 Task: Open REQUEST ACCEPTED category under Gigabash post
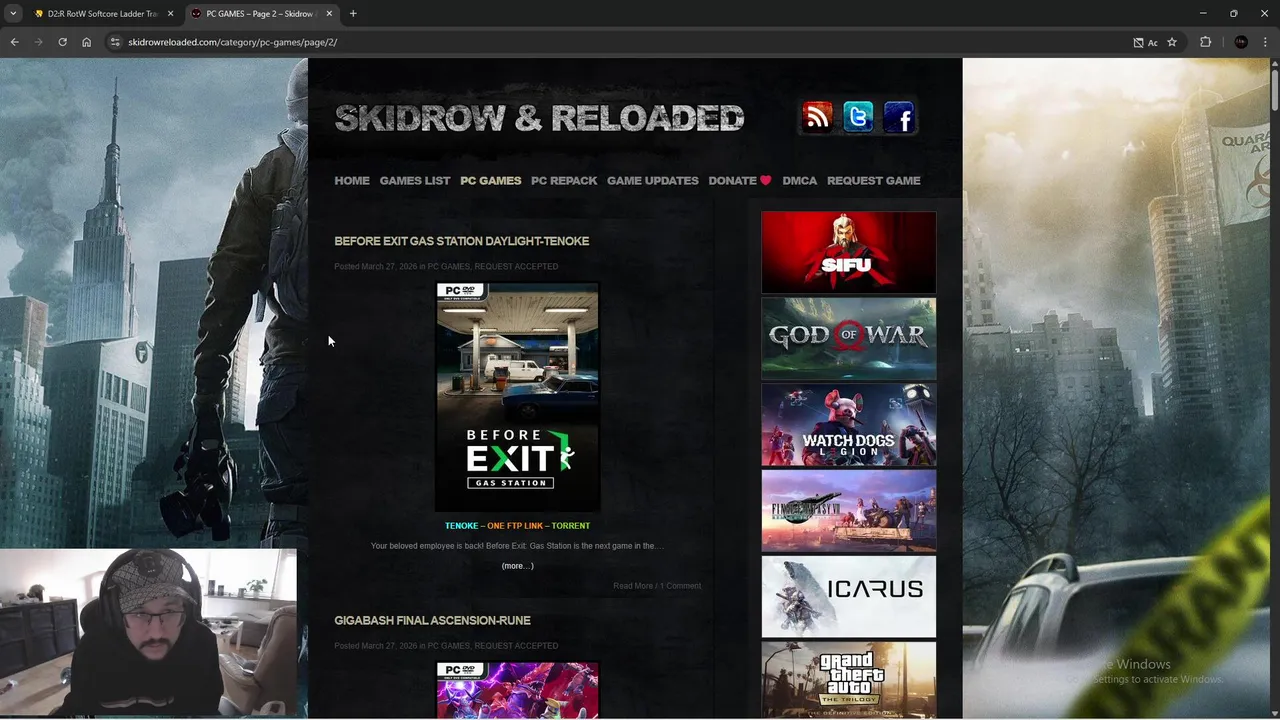pos(516,646)
